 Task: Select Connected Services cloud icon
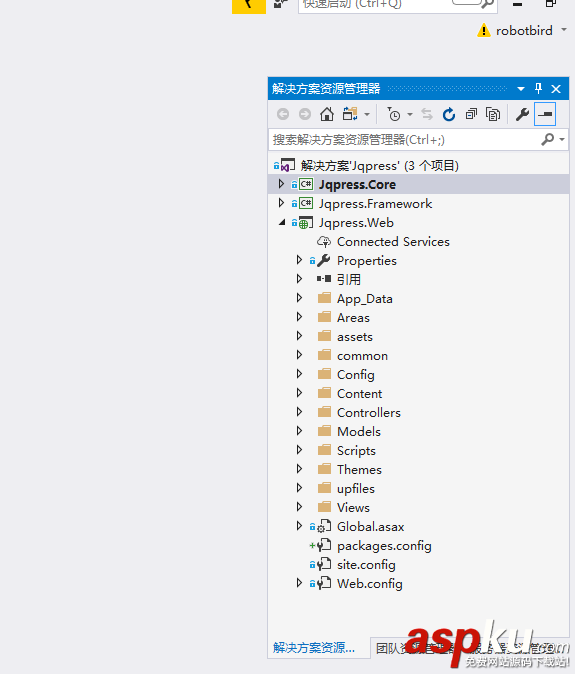tap(324, 242)
